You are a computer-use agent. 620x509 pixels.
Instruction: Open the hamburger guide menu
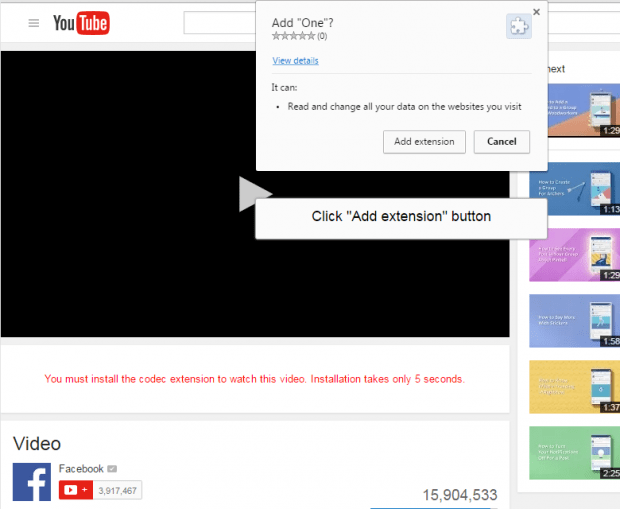coord(34,23)
